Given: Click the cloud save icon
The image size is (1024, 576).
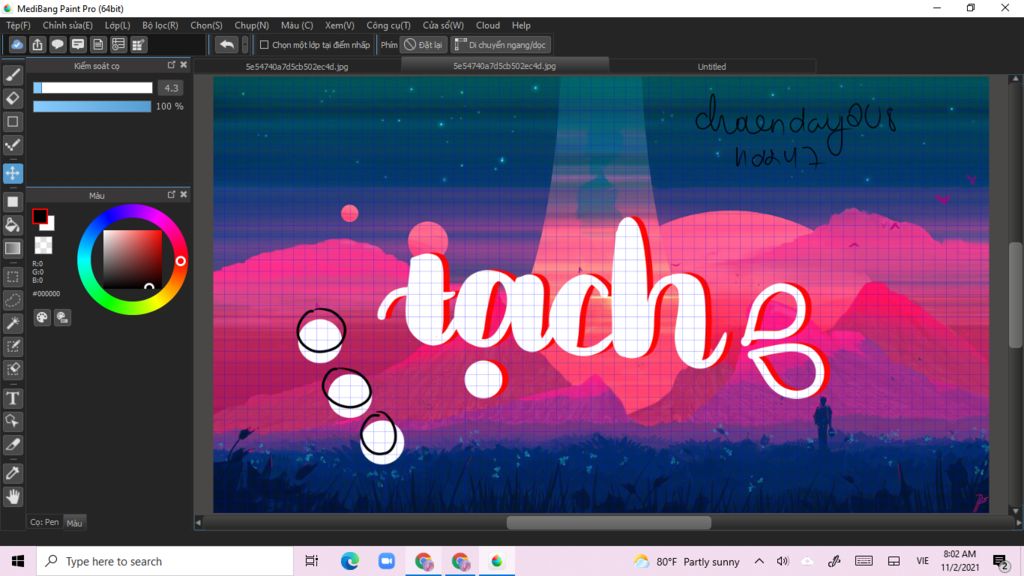Looking at the screenshot, I should (x=17, y=44).
